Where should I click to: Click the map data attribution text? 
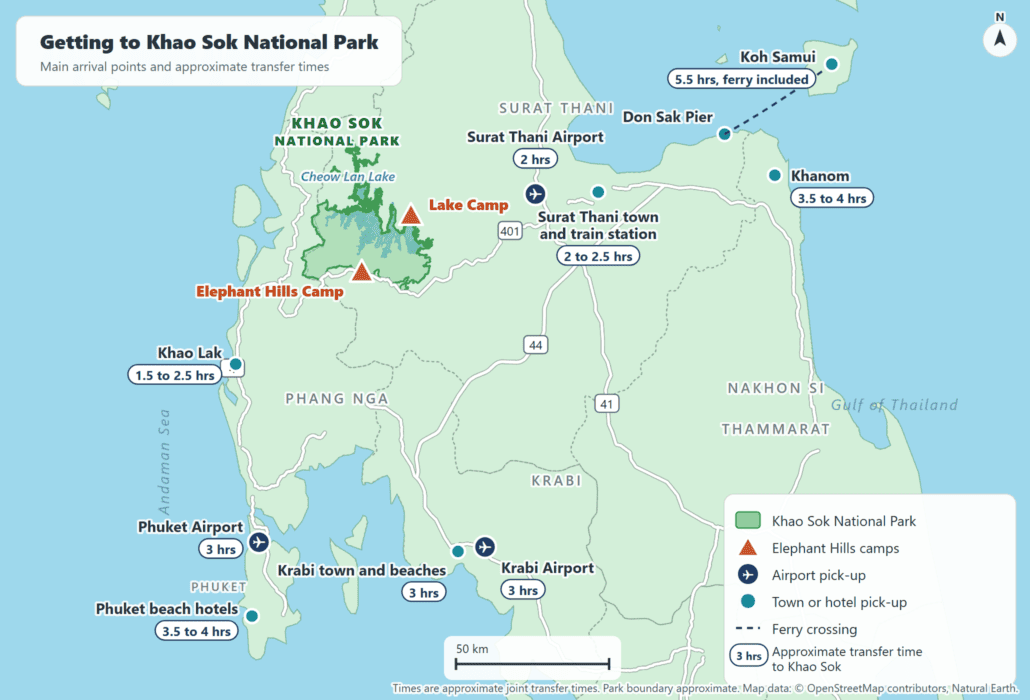705,688
